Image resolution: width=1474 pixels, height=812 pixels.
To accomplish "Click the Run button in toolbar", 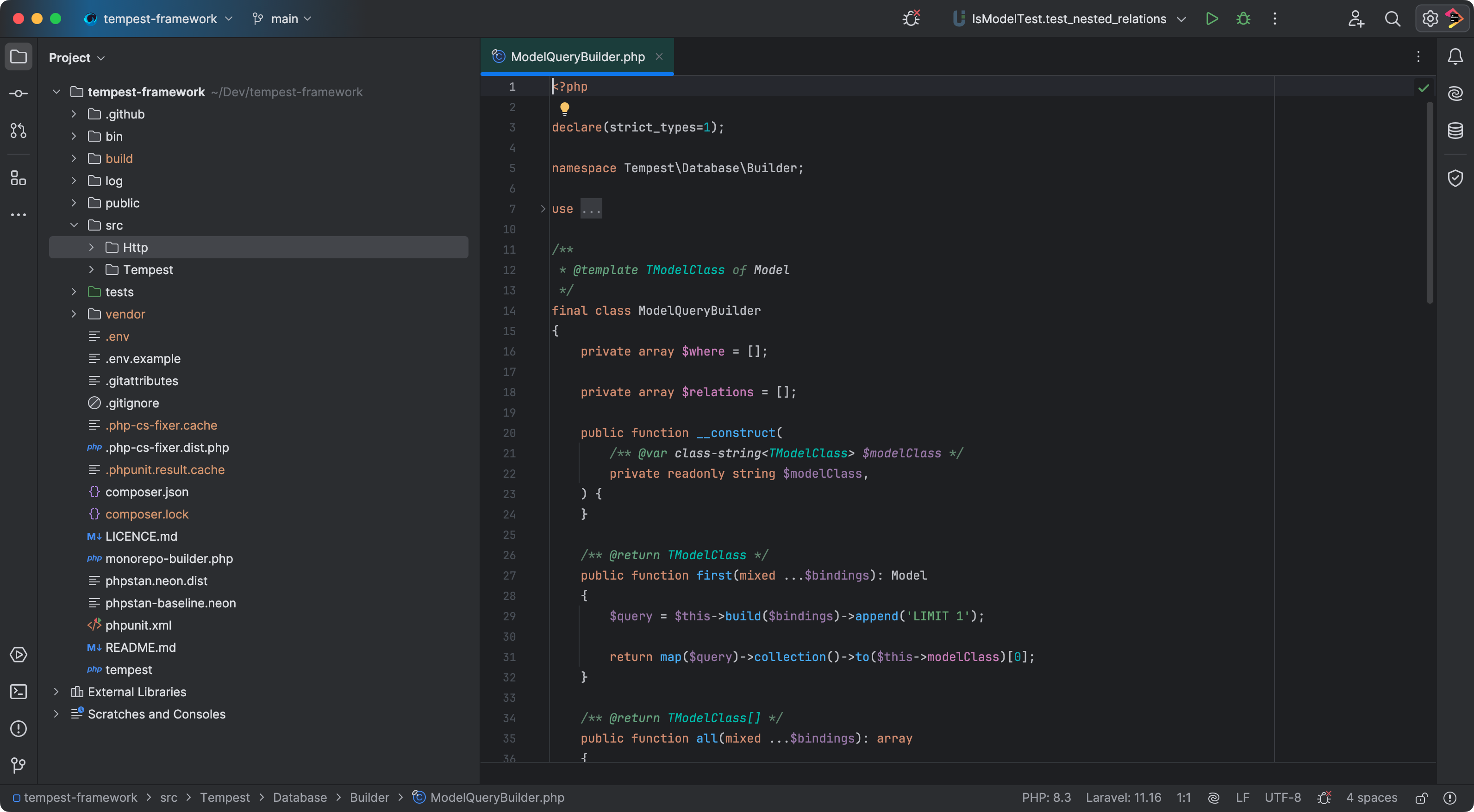I will [1212, 19].
